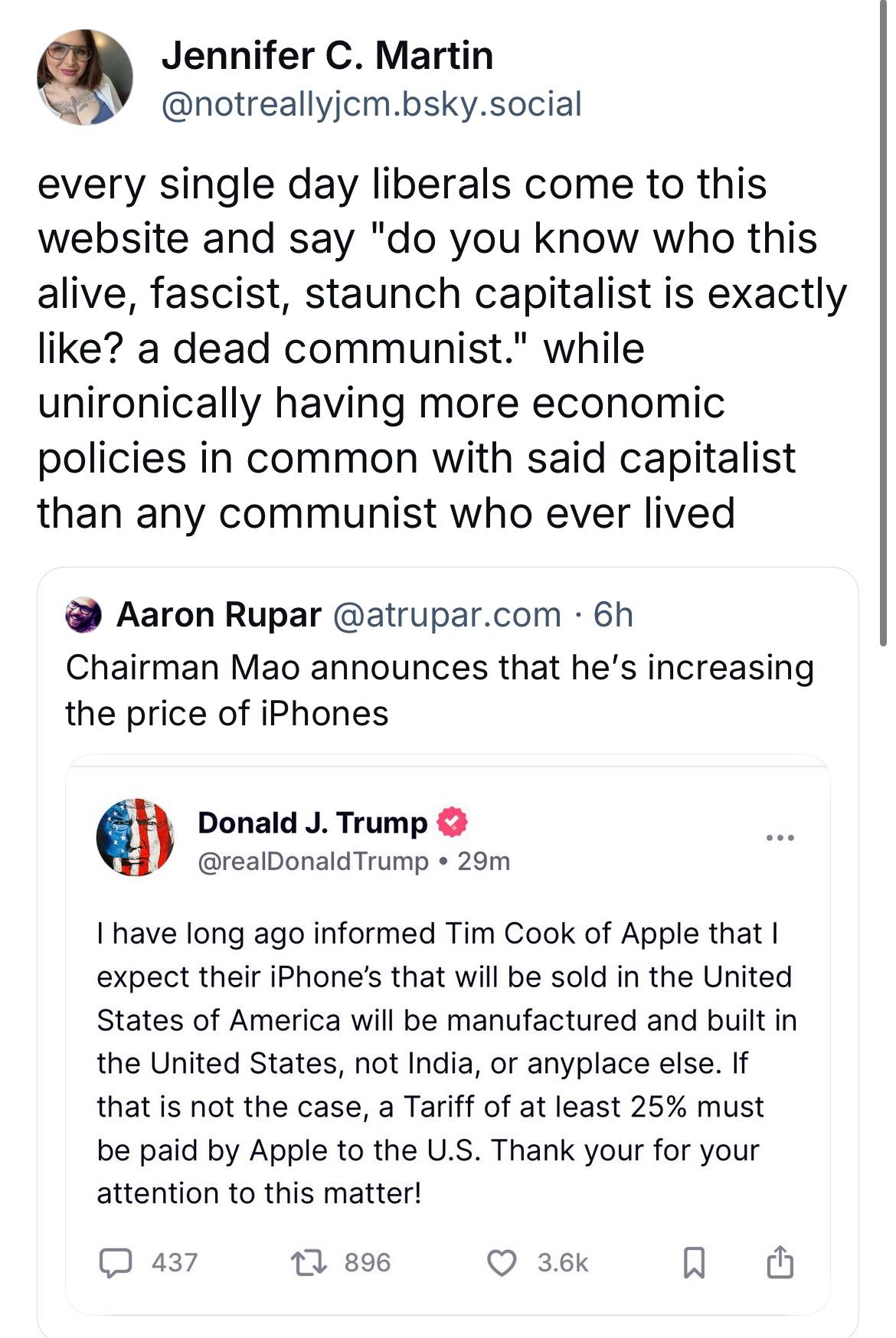Viewport: 896px width, 1338px height.
Task: Open Aaron Rupar's small avatar
Action: pos(83,615)
